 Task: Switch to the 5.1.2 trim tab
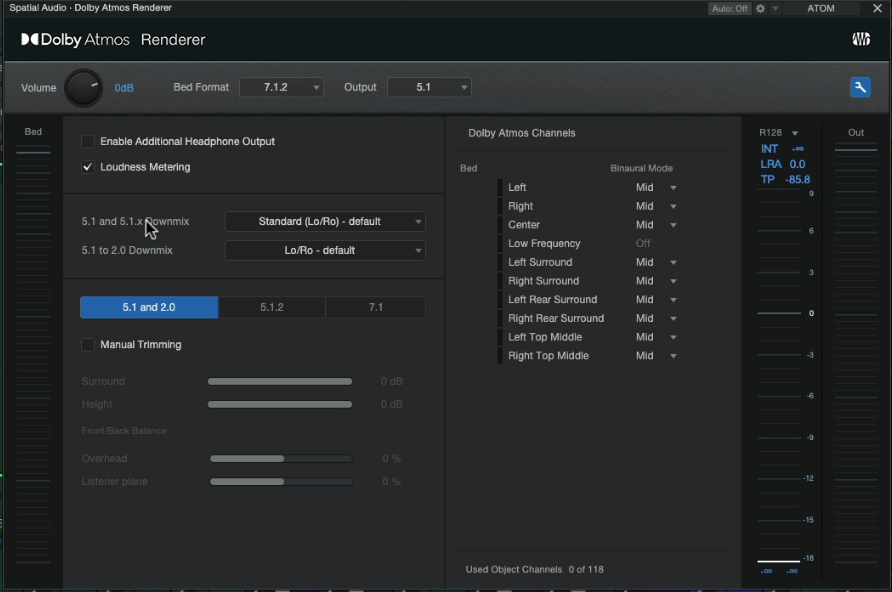point(272,308)
